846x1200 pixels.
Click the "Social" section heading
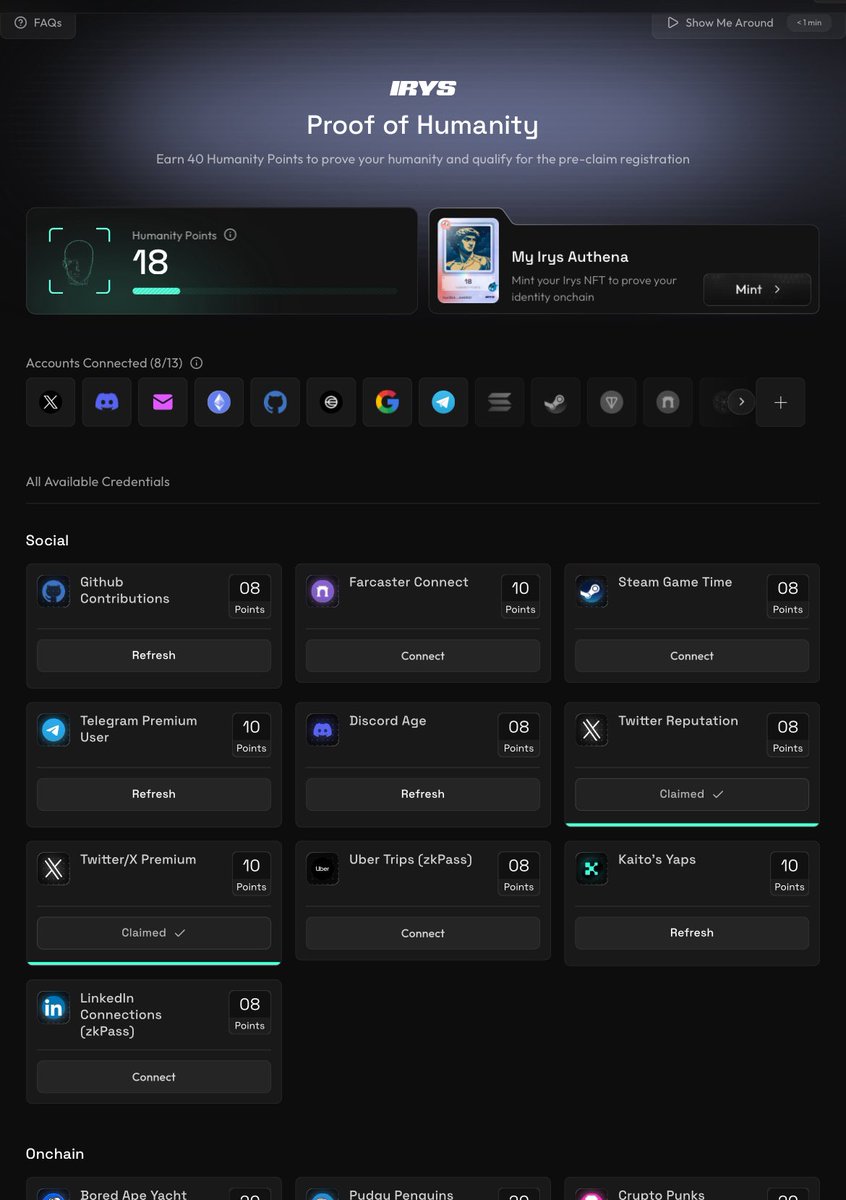47,541
